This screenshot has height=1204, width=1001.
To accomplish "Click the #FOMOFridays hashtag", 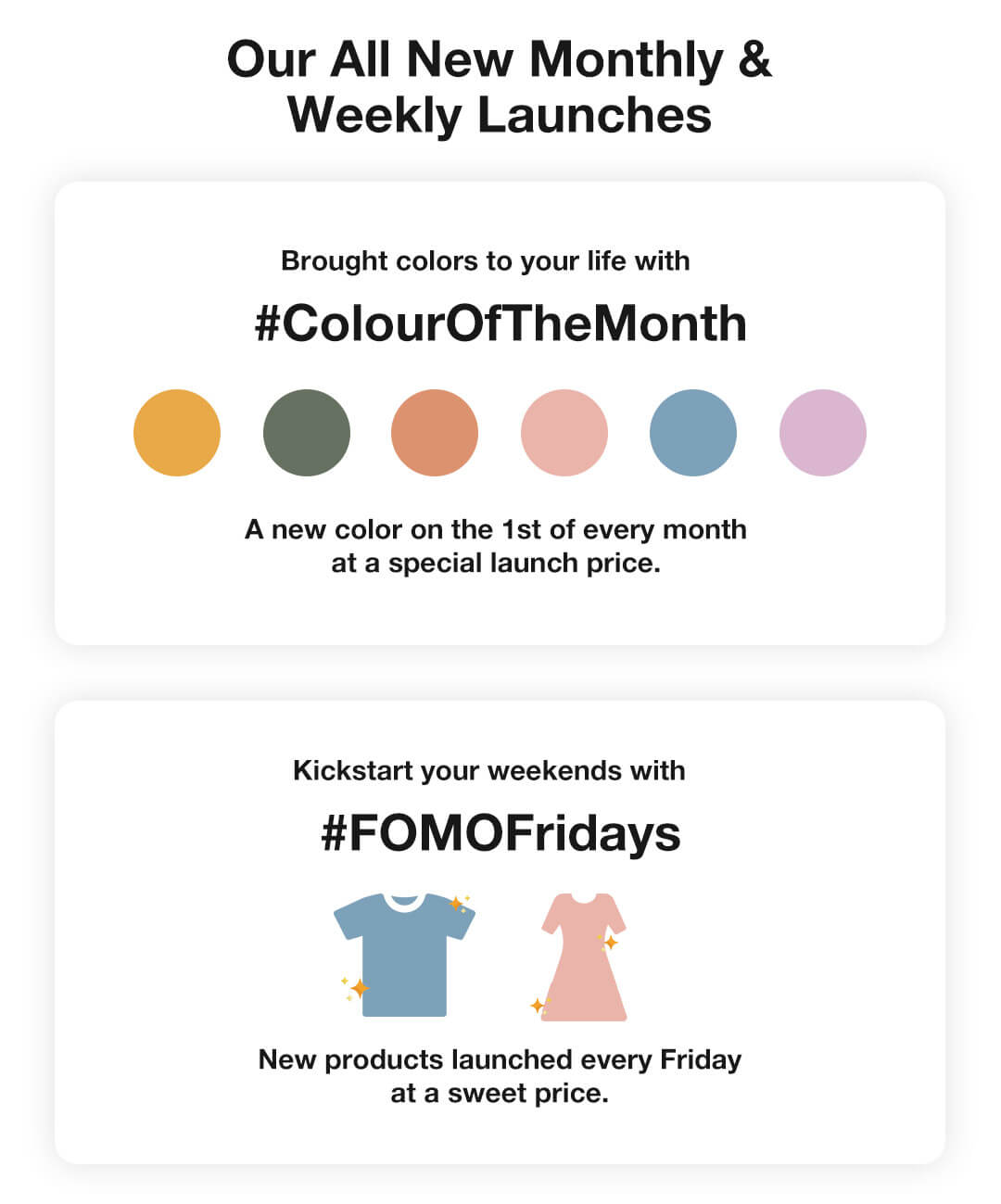I will tap(500, 833).
